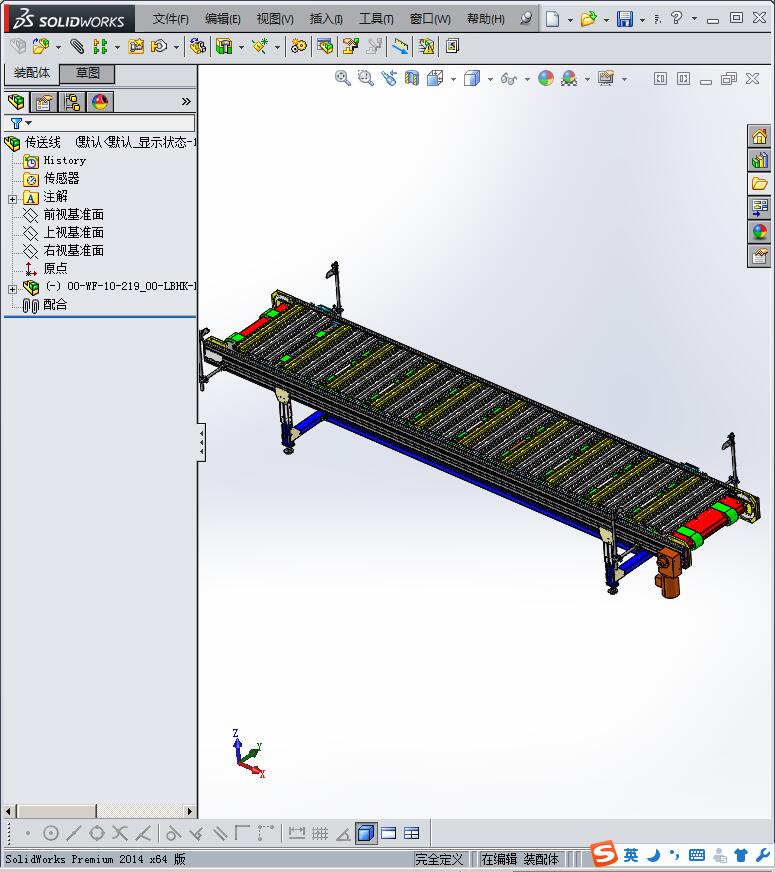Click the Section View icon
The width and height of the screenshot is (775, 872).
(x=412, y=78)
